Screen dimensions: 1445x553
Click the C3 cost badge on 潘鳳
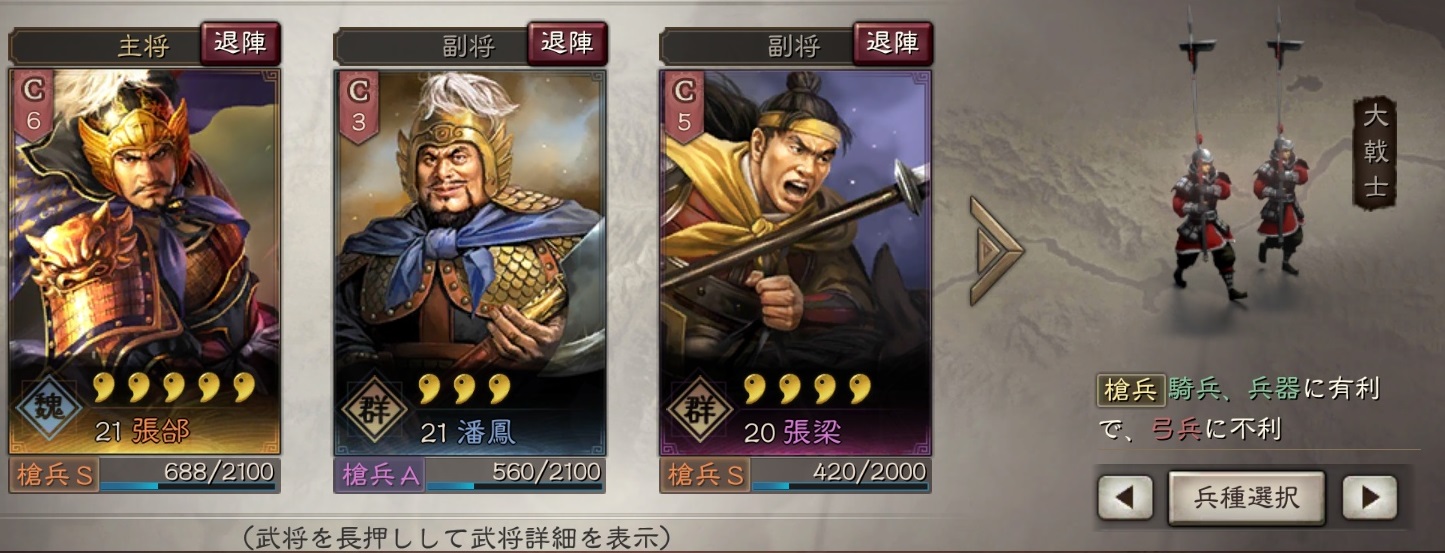coord(358,101)
